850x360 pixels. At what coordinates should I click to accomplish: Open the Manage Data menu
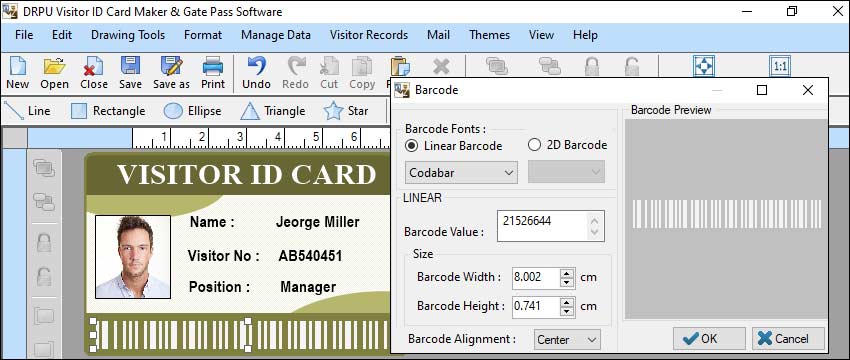pyautogui.click(x=276, y=35)
